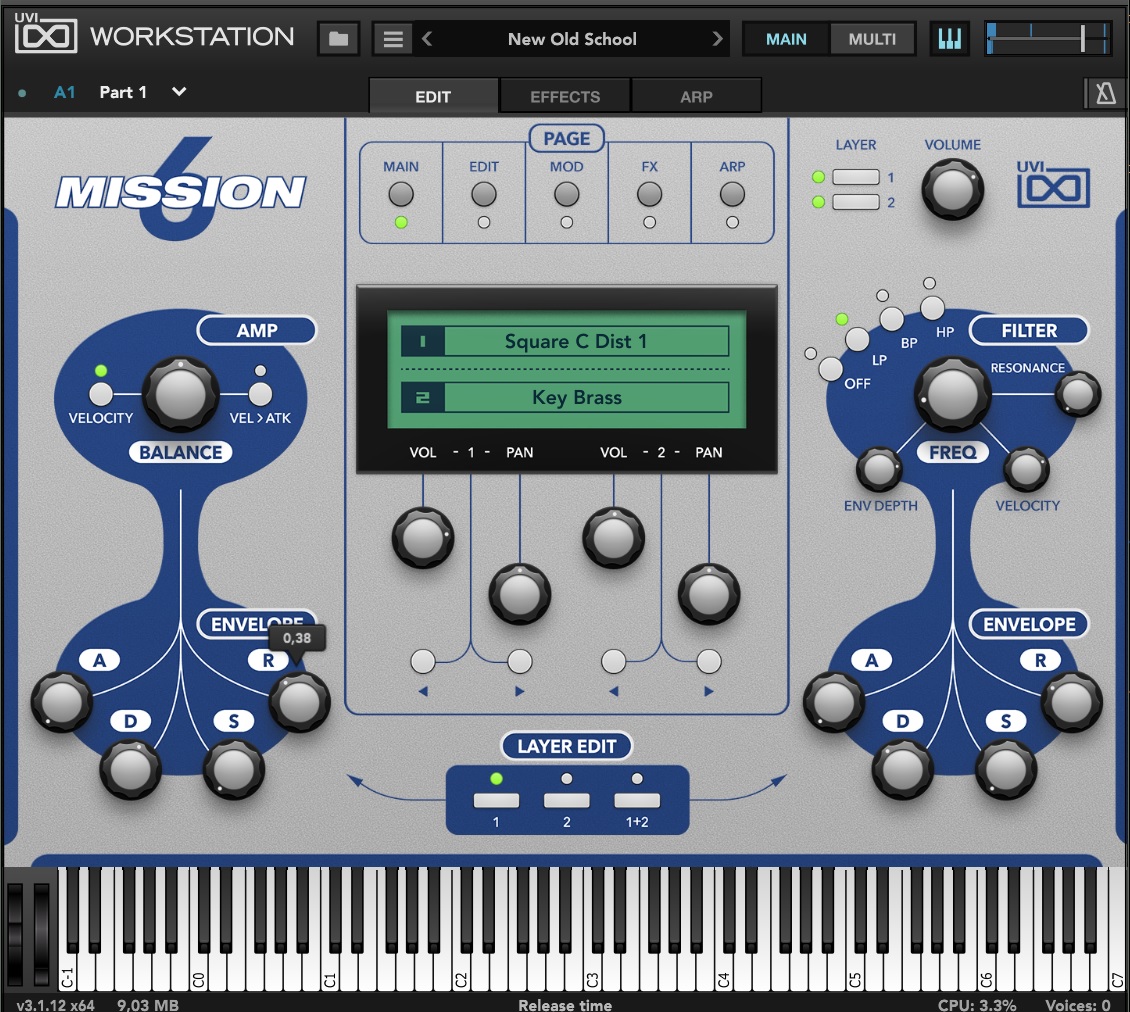Click the metronome icon
Screen dimensions: 1130x1012
[1105, 93]
